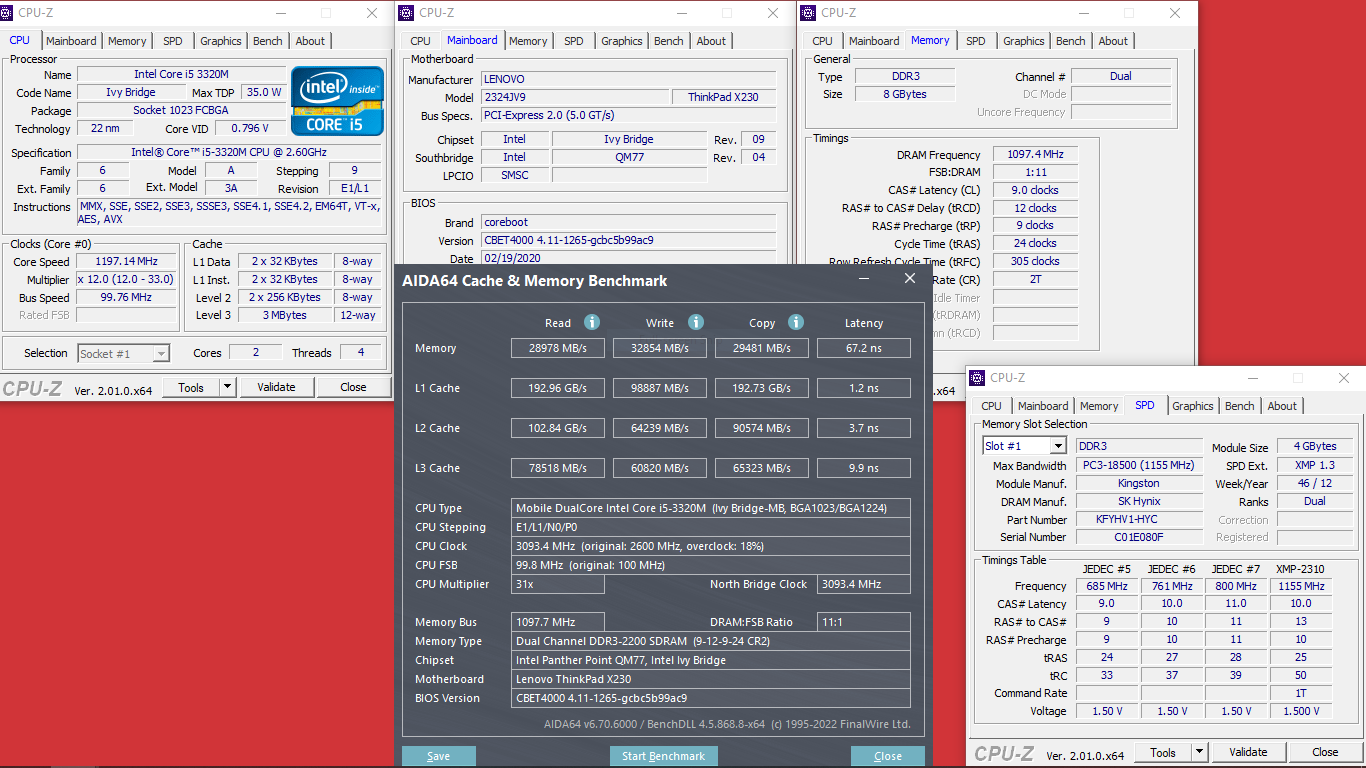Open Tools dropdown arrow in SPD window
1366x768 pixels.
(1199, 752)
